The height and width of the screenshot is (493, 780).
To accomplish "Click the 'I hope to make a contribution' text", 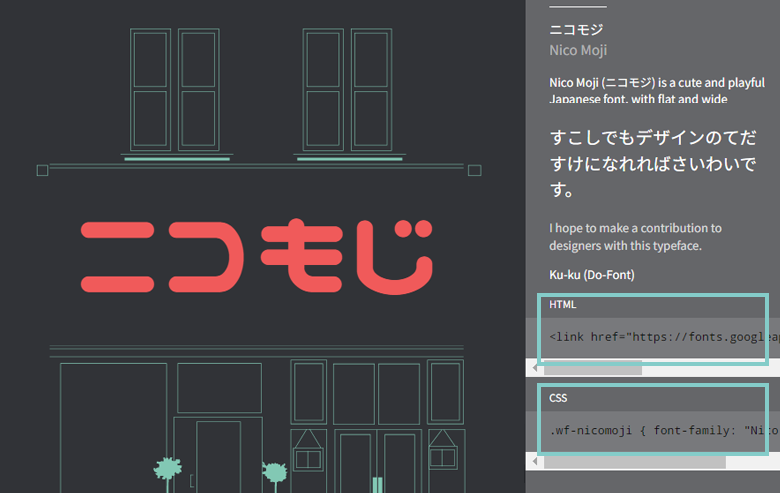I will tap(635, 237).
